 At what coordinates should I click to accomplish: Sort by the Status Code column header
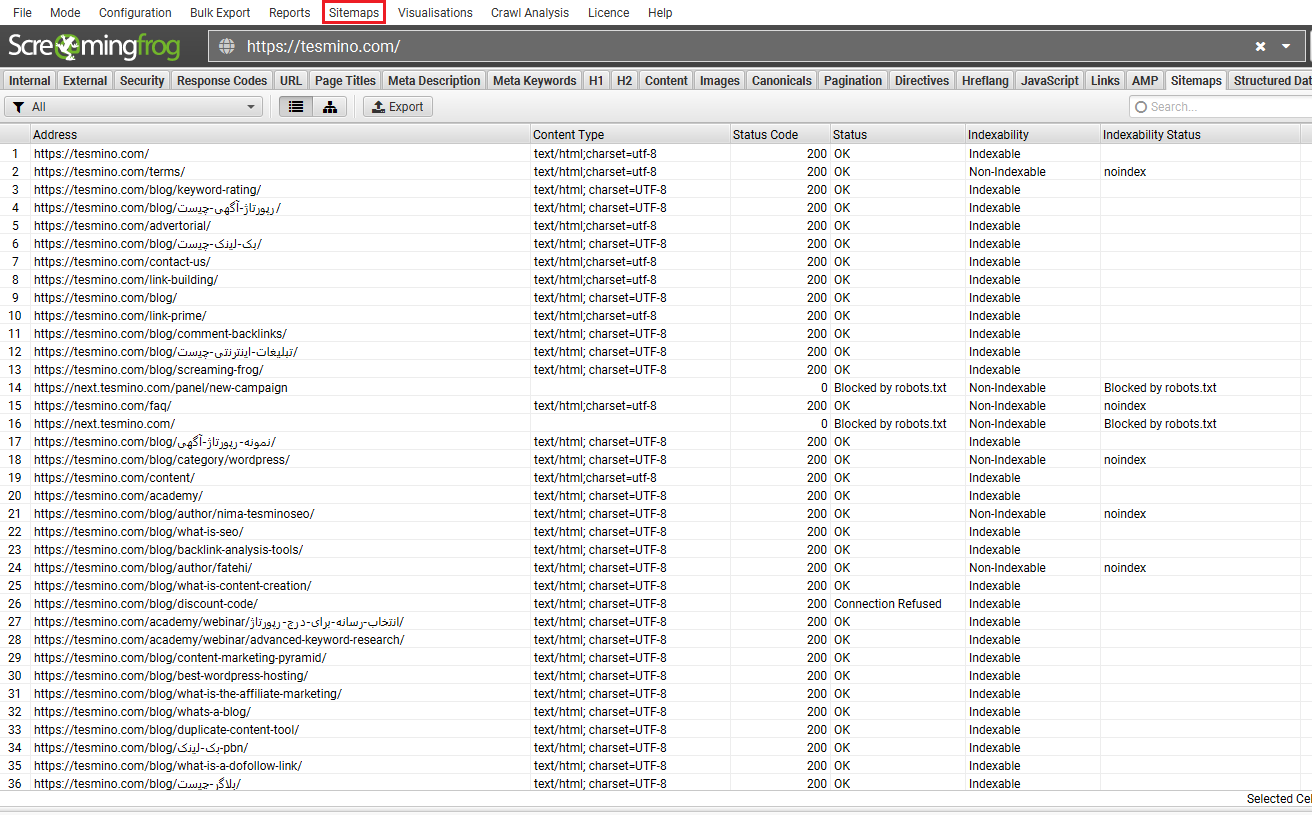(780, 134)
